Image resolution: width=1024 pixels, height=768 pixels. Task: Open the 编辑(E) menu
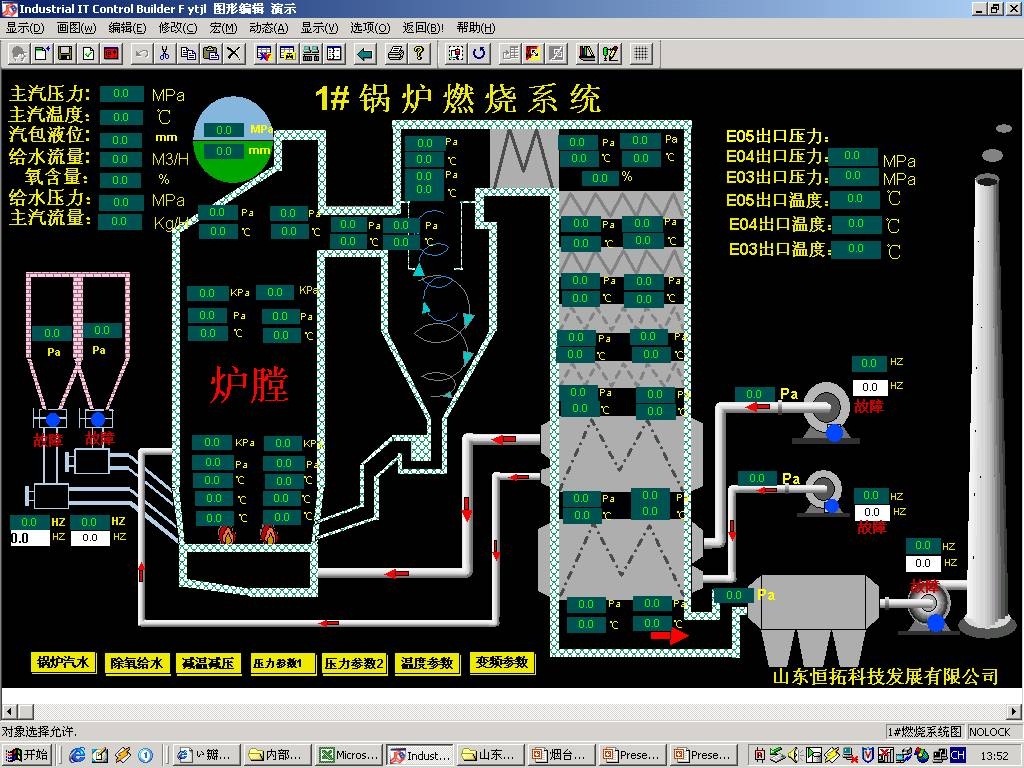click(127, 28)
